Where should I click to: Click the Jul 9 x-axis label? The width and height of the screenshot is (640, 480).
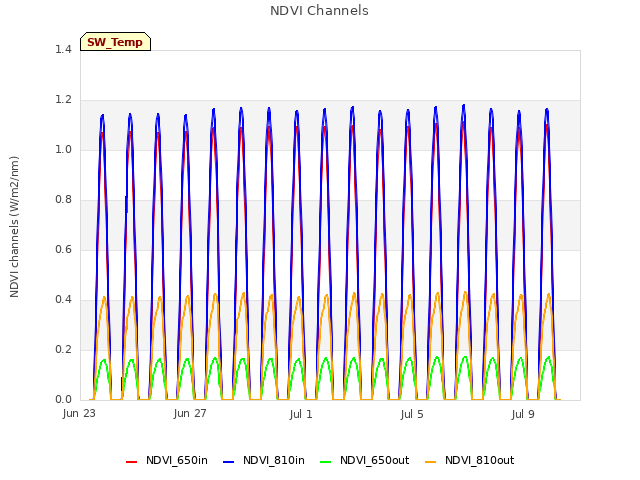pyautogui.click(x=523, y=414)
